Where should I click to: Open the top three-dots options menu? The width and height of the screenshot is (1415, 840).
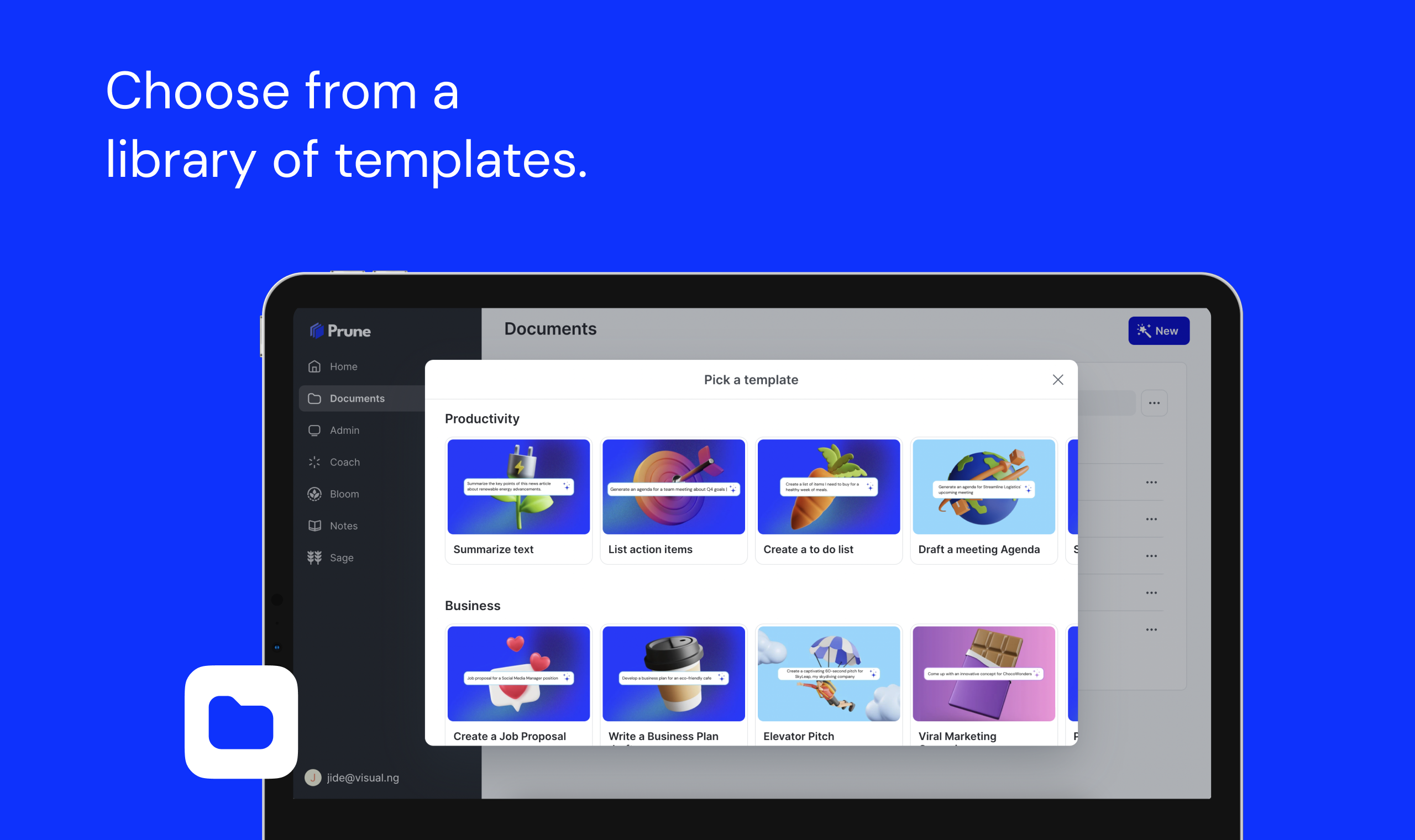(1154, 403)
